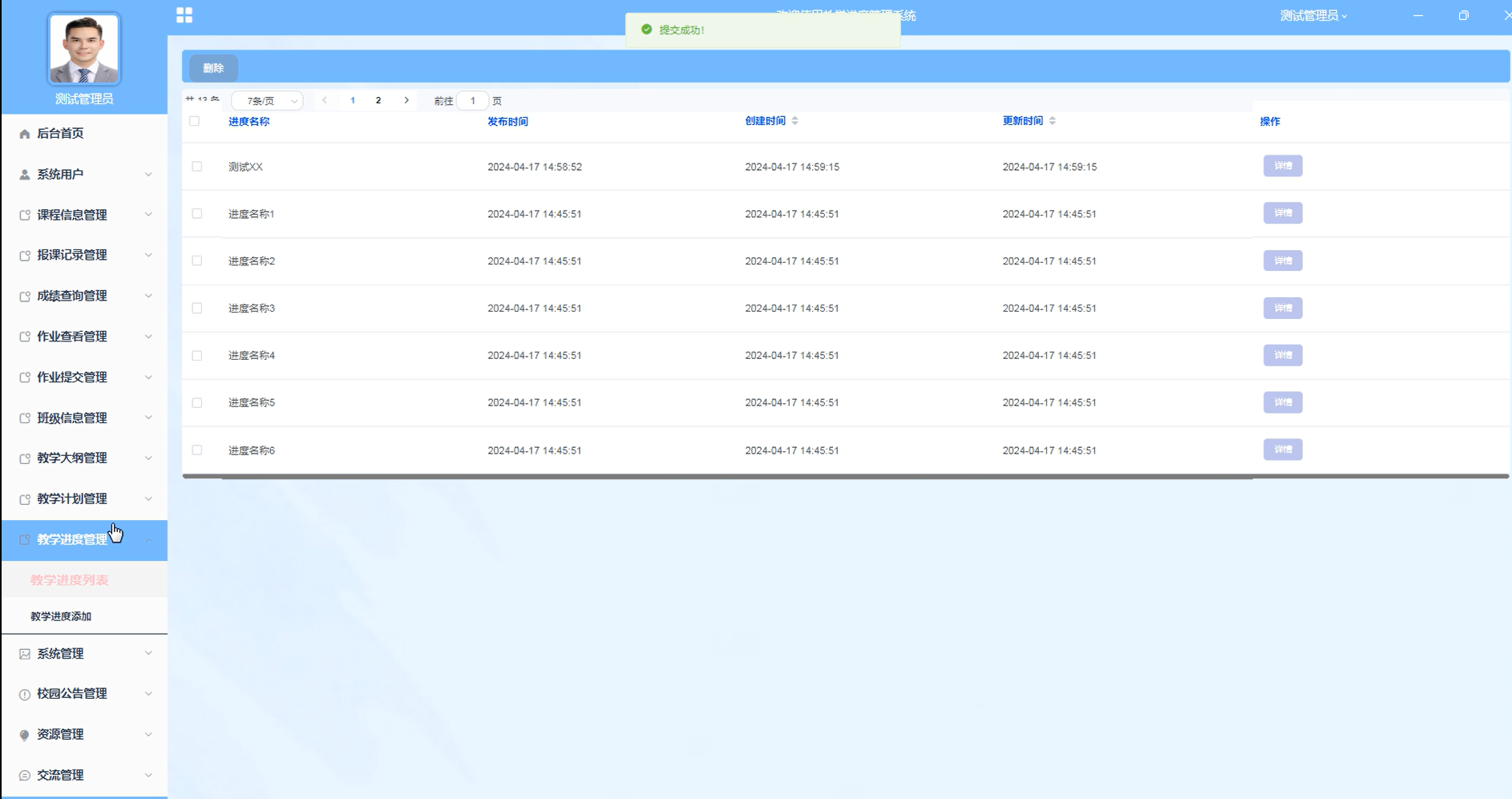
Task: Click the icon beside 成绩查询管理
Action: click(x=25, y=296)
